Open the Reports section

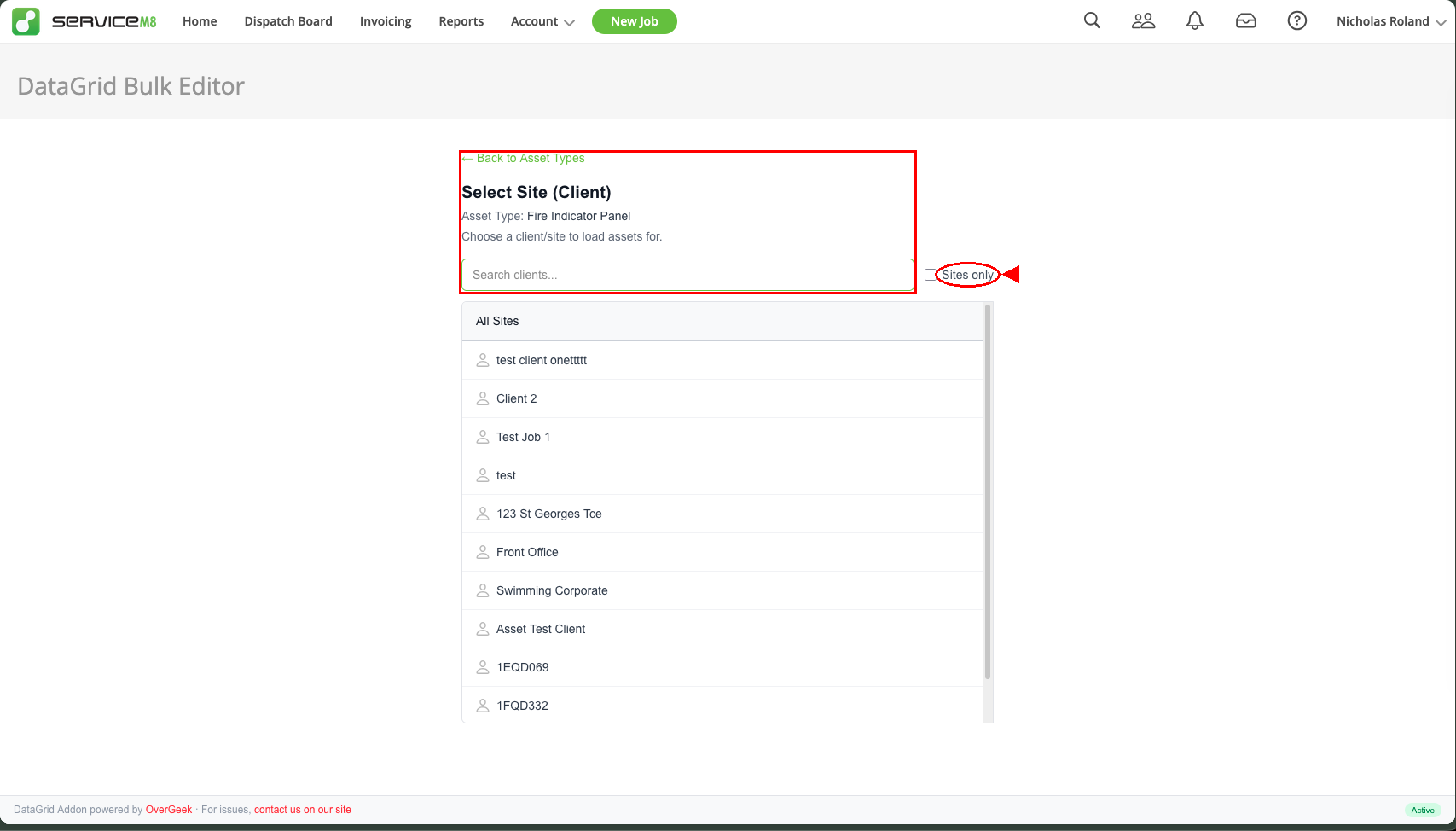[461, 21]
